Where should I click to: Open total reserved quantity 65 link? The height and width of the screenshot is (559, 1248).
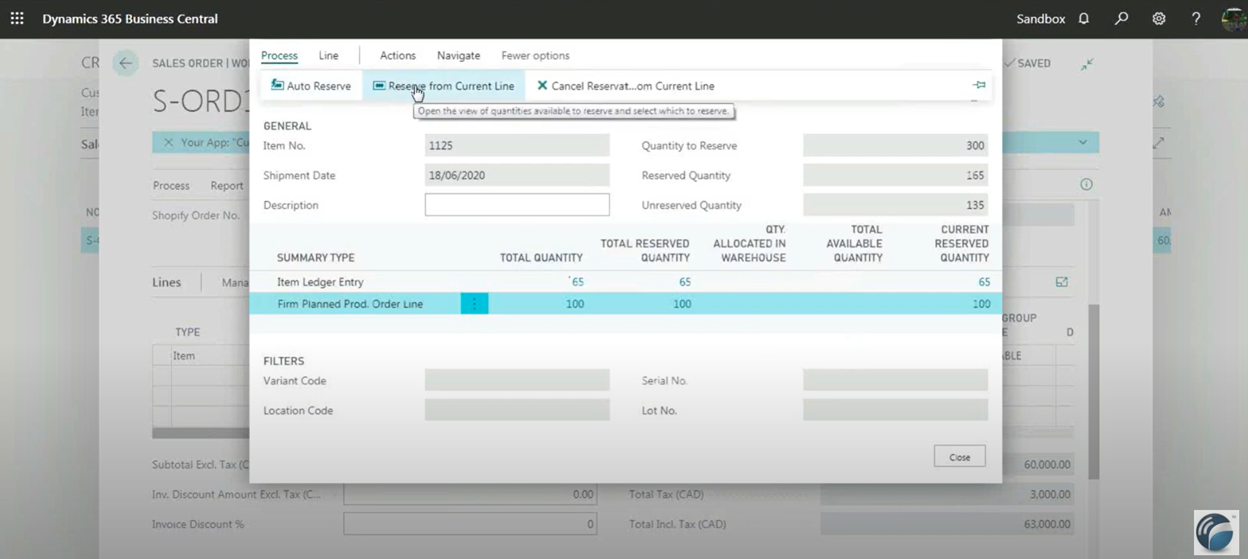pyautogui.click(x=684, y=282)
